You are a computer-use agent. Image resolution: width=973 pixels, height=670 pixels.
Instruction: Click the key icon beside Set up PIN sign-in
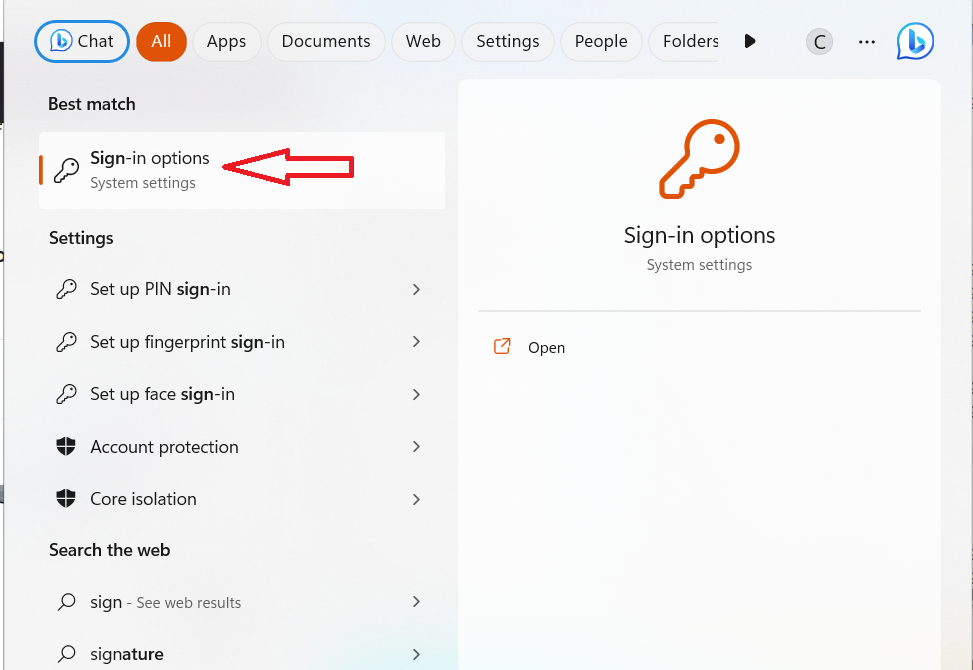[66, 289]
